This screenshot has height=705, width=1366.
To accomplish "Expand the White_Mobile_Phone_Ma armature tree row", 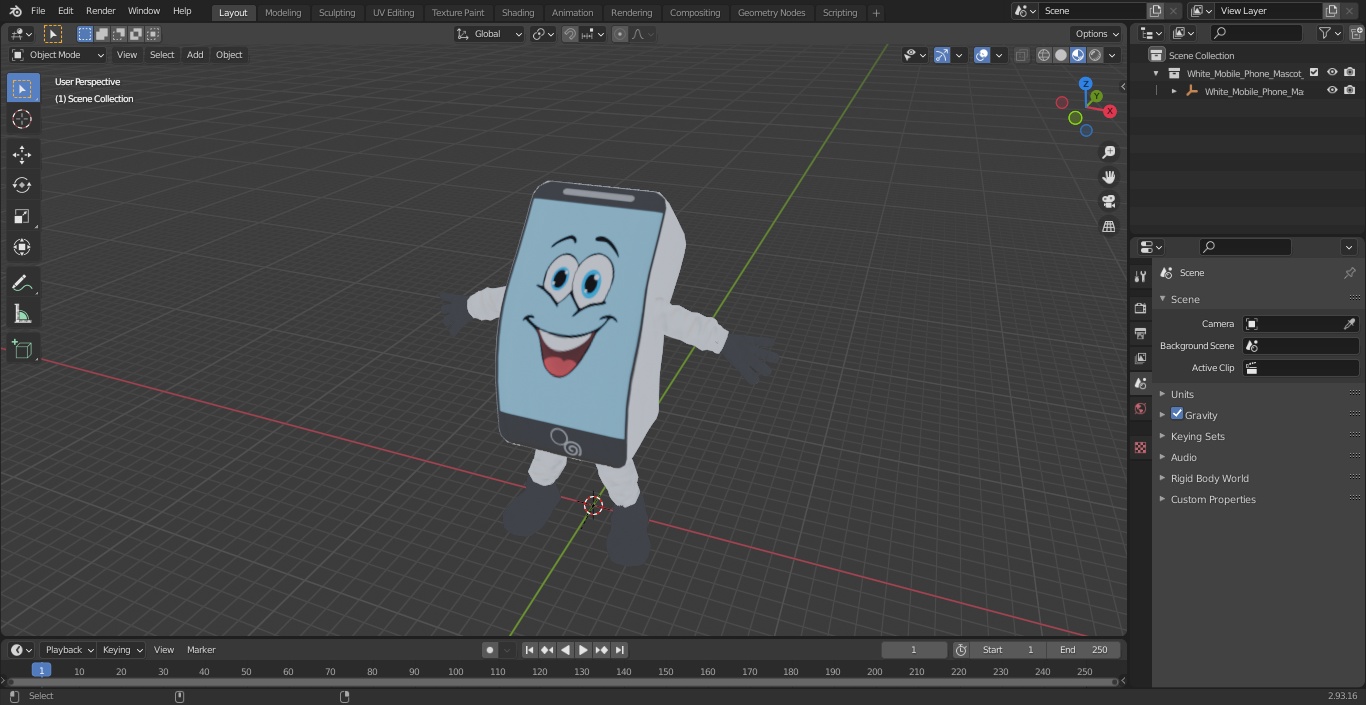I will [1174, 91].
